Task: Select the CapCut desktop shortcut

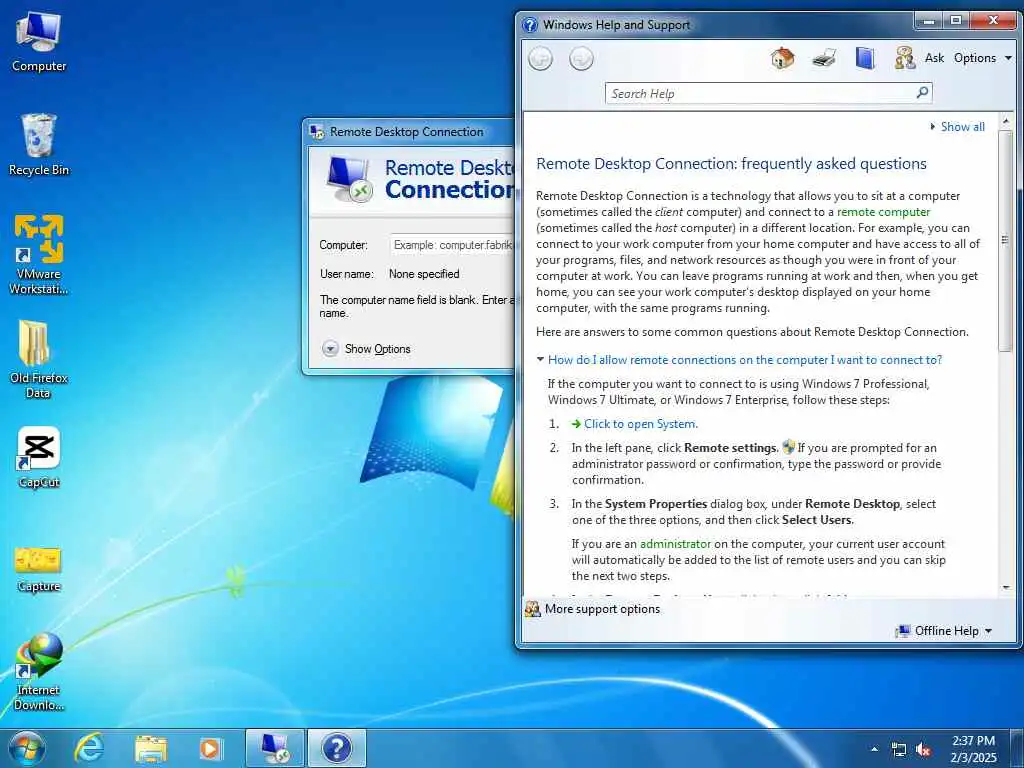Action: pyautogui.click(x=39, y=457)
